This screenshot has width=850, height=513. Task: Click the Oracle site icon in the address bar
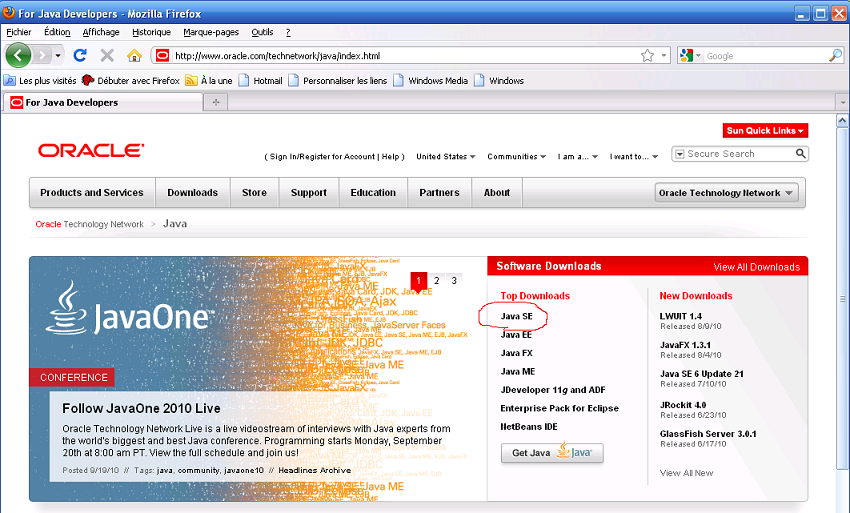click(162, 55)
